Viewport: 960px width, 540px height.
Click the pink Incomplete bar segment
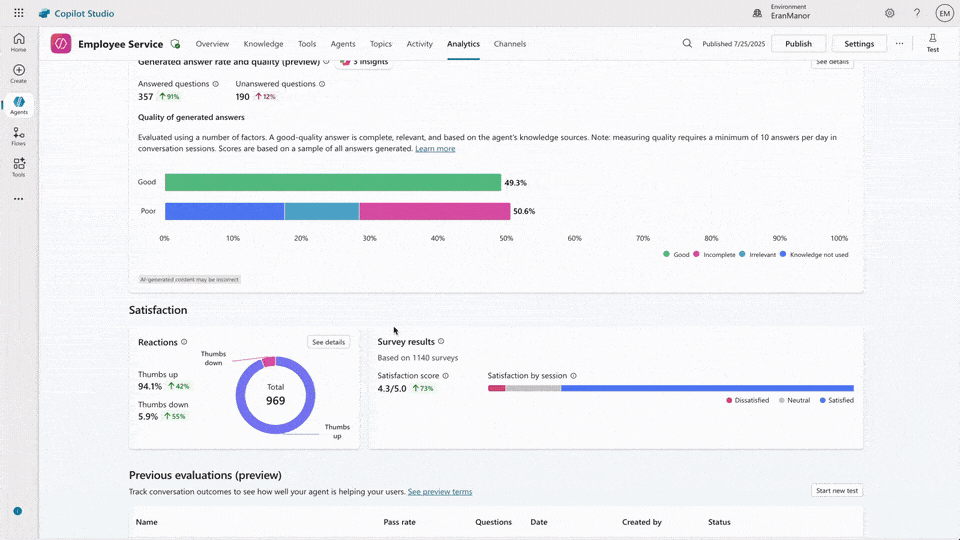[435, 211]
